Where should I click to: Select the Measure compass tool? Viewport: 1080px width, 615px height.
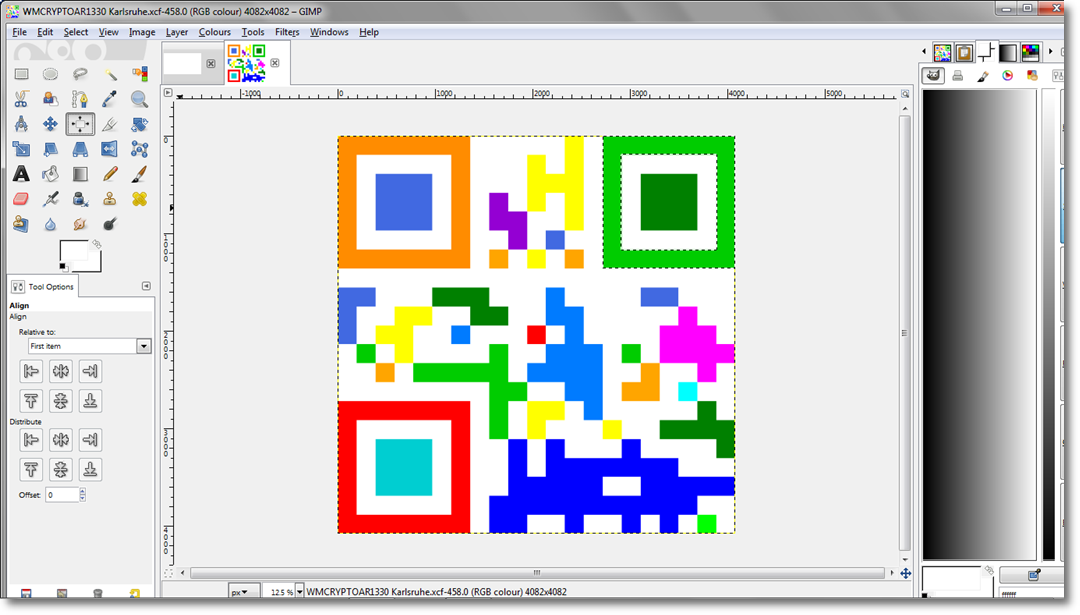click(21, 124)
